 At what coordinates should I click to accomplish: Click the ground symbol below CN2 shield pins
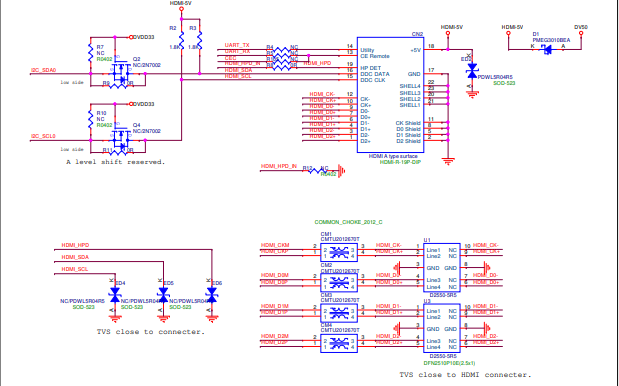click(448, 161)
